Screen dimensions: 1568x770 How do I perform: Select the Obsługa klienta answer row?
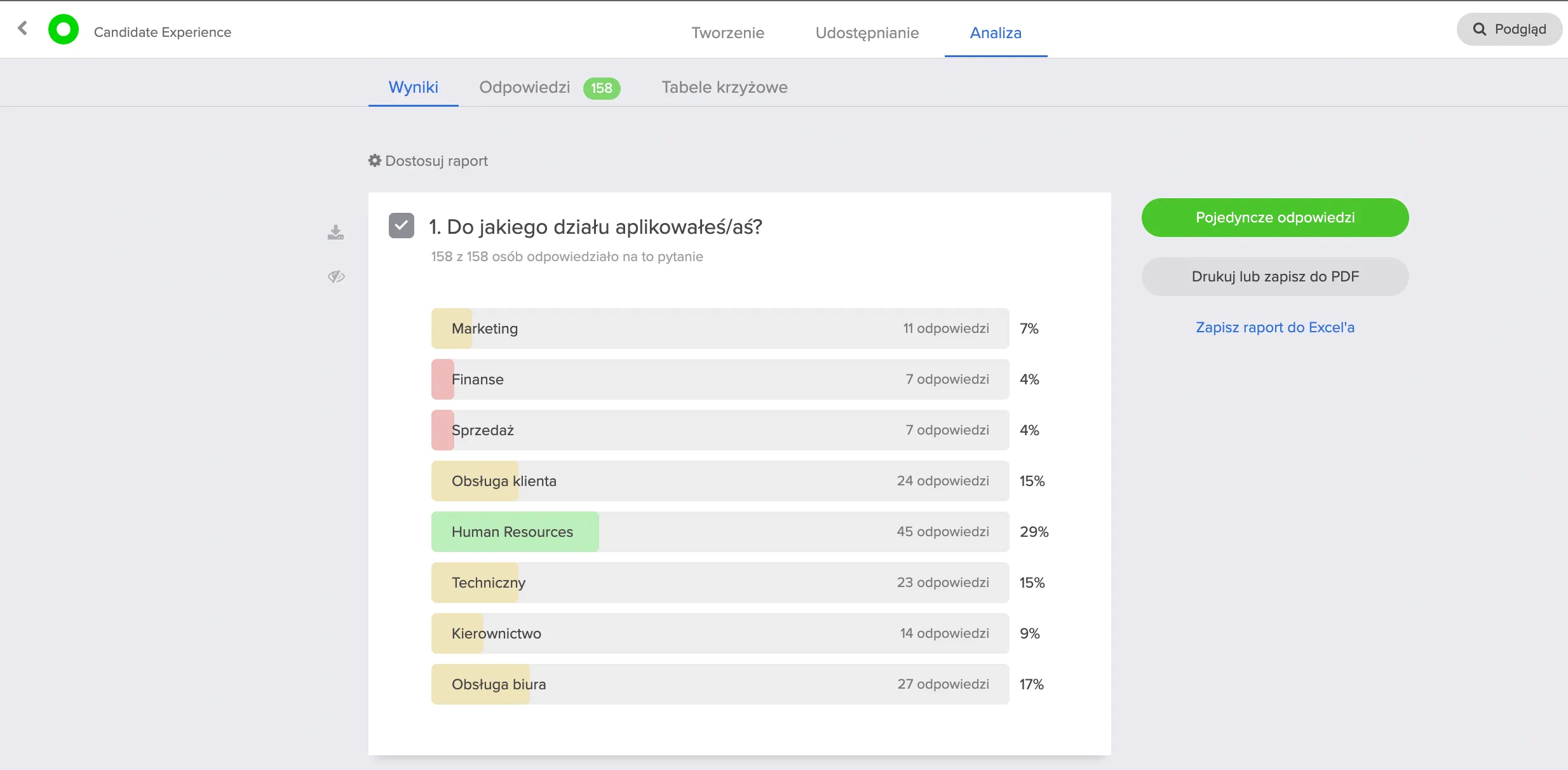click(720, 481)
